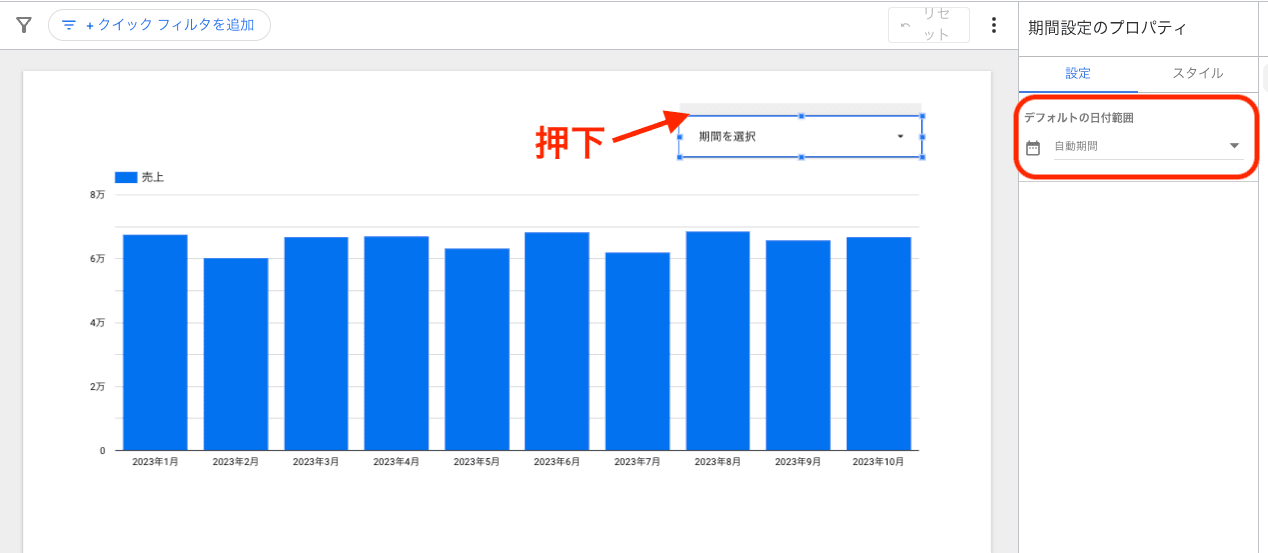Click top-middle resize handle of date control
Image resolution: width=1268 pixels, height=553 pixels.
pos(800,116)
